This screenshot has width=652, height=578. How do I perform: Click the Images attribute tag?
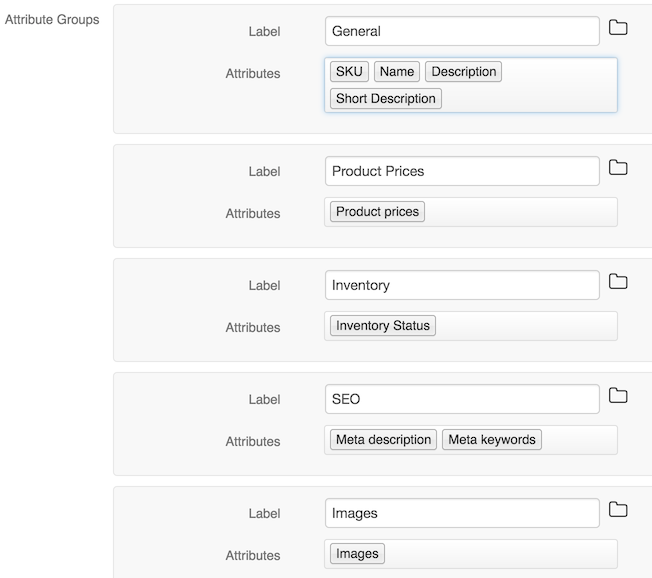pos(357,553)
